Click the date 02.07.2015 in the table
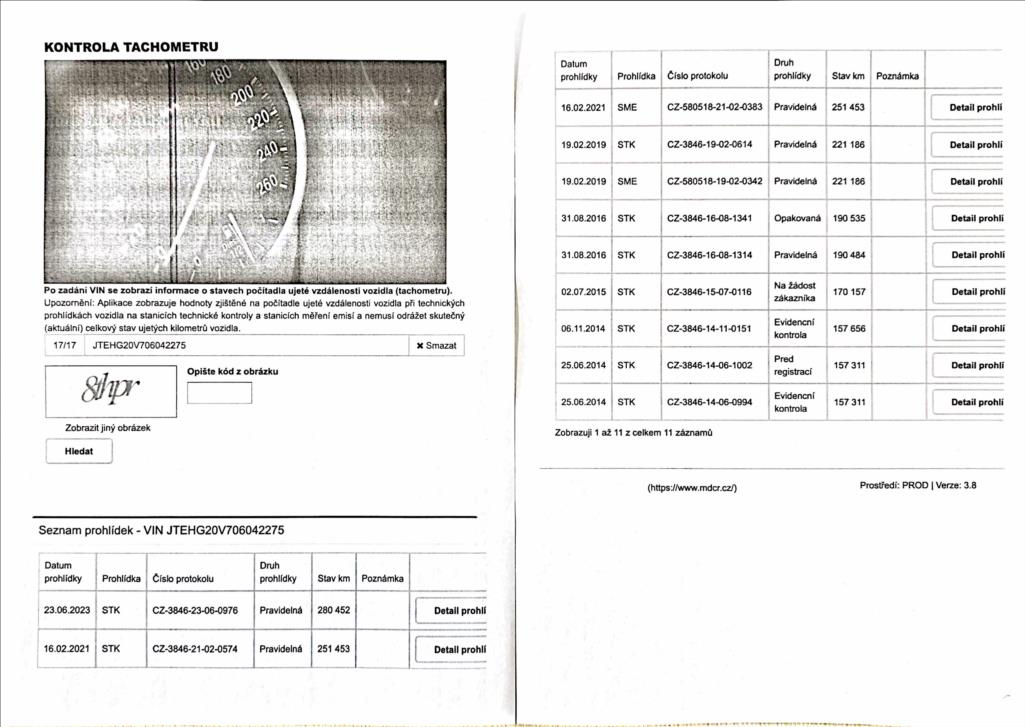The height and width of the screenshot is (727, 1025). [583, 292]
